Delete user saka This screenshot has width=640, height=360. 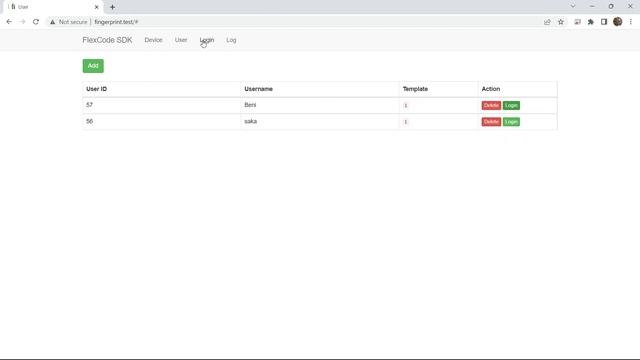point(491,122)
